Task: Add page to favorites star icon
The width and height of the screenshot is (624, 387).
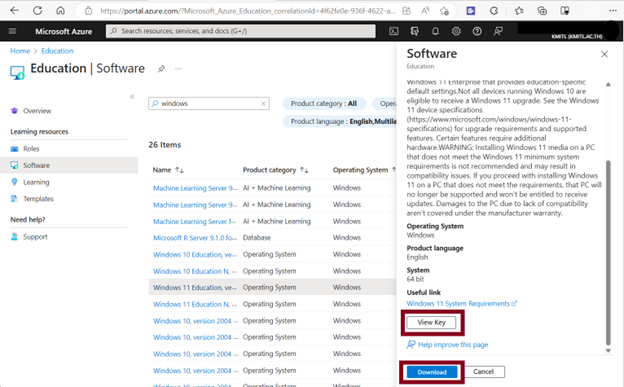Action: point(445,11)
